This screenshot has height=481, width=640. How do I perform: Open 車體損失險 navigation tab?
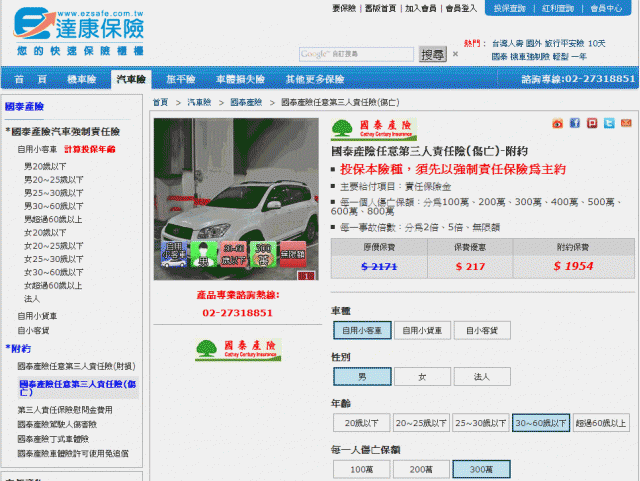[240, 79]
